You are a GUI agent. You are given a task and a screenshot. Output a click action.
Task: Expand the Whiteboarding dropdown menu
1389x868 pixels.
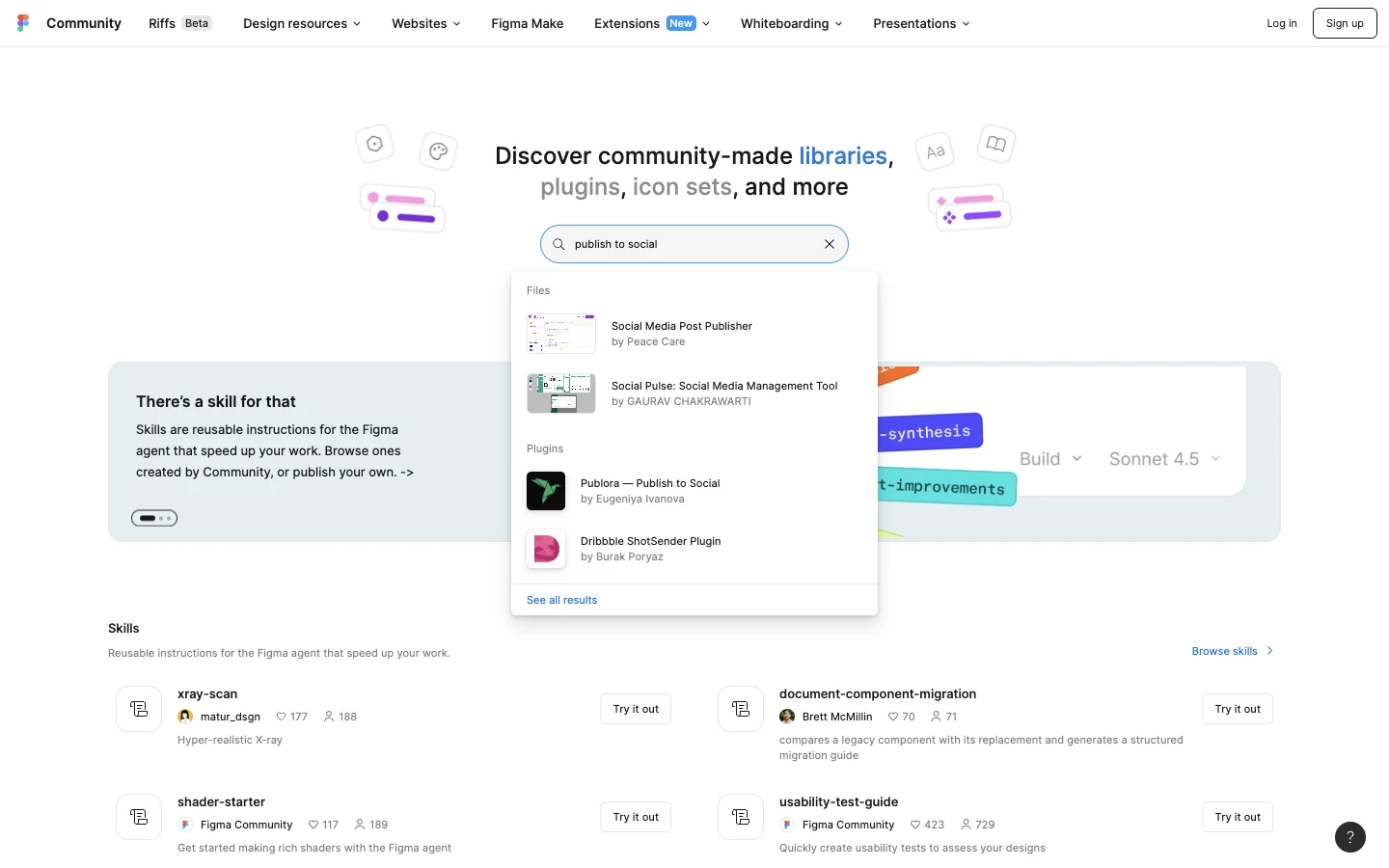point(792,23)
